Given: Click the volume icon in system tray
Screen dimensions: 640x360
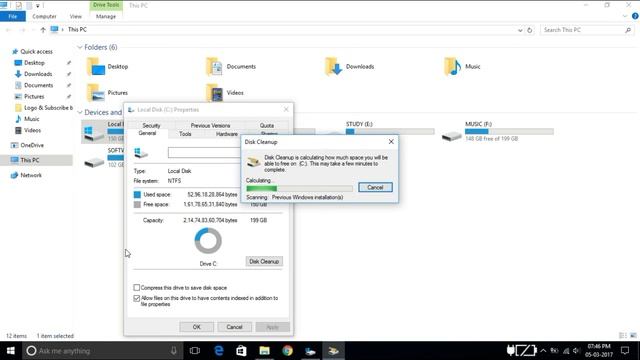Looking at the screenshot, I should coord(576,351).
